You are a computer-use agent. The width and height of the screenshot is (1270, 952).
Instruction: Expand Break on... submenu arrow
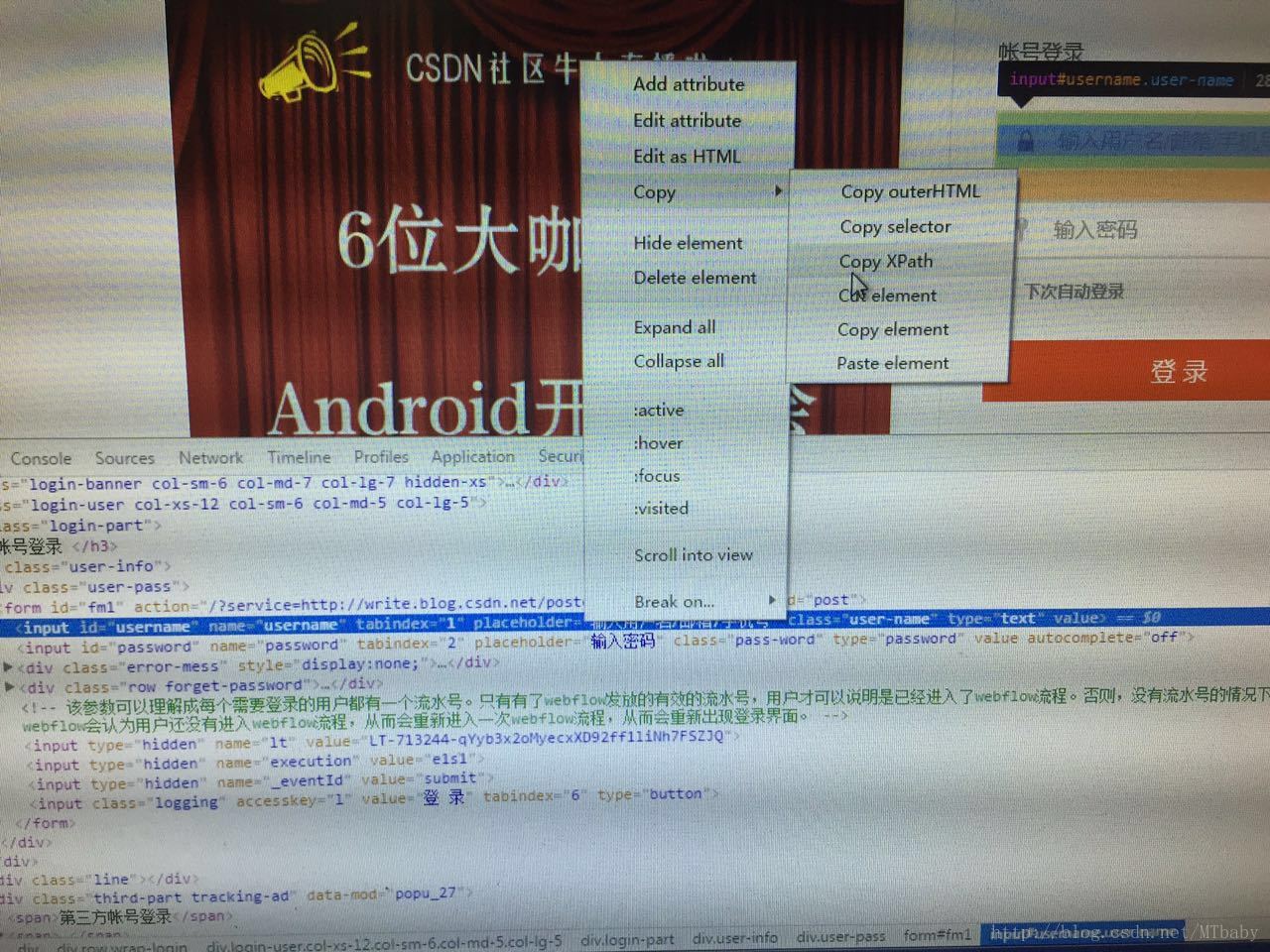[772, 599]
